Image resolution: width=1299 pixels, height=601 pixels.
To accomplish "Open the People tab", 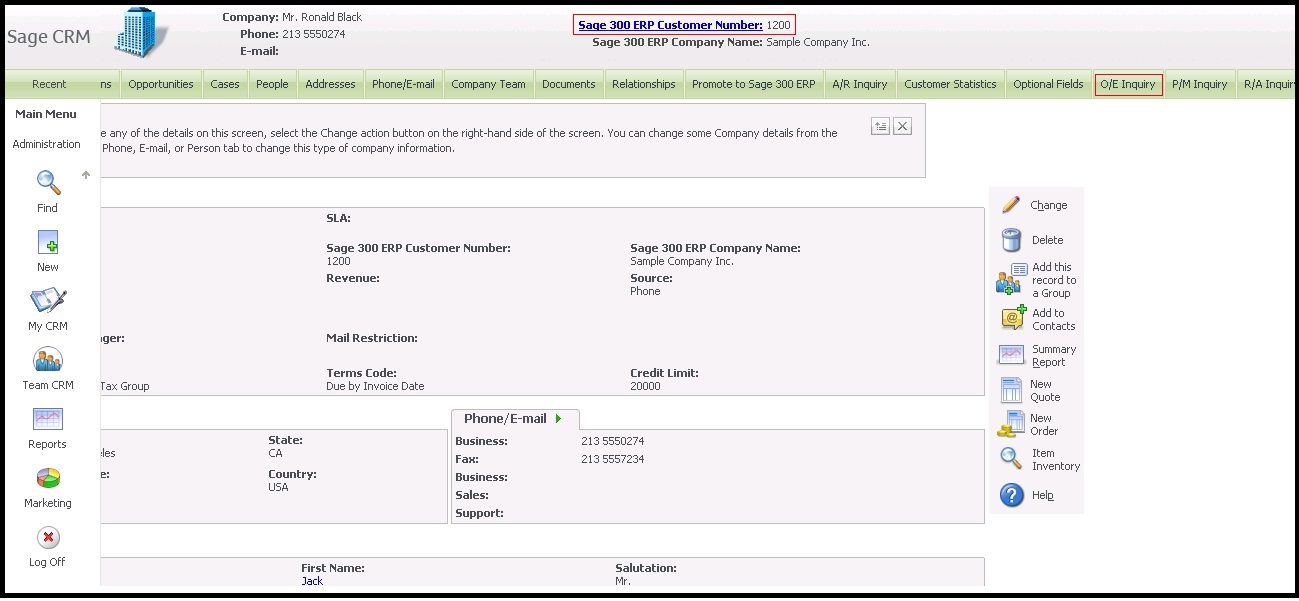I will pyautogui.click(x=272, y=84).
